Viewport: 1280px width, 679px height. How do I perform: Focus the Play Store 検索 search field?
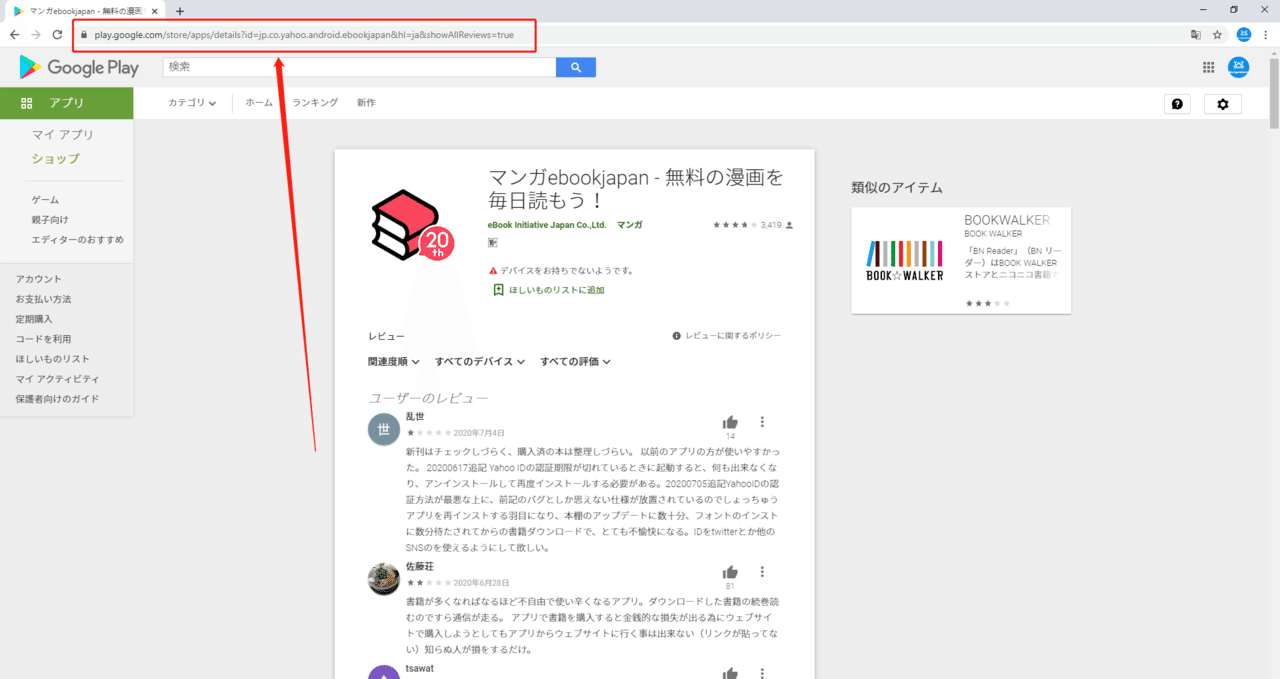coord(359,67)
